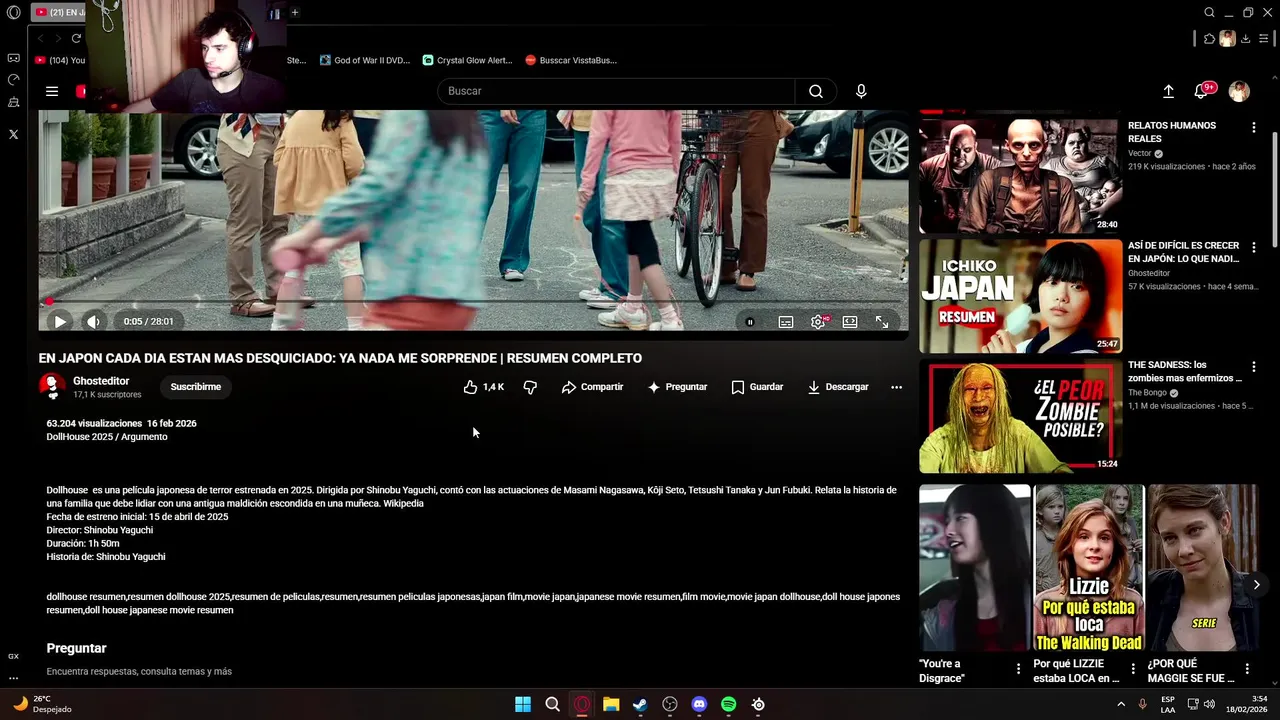Open options for RELATOS HUMANOS REALES video

point(1253,127)
